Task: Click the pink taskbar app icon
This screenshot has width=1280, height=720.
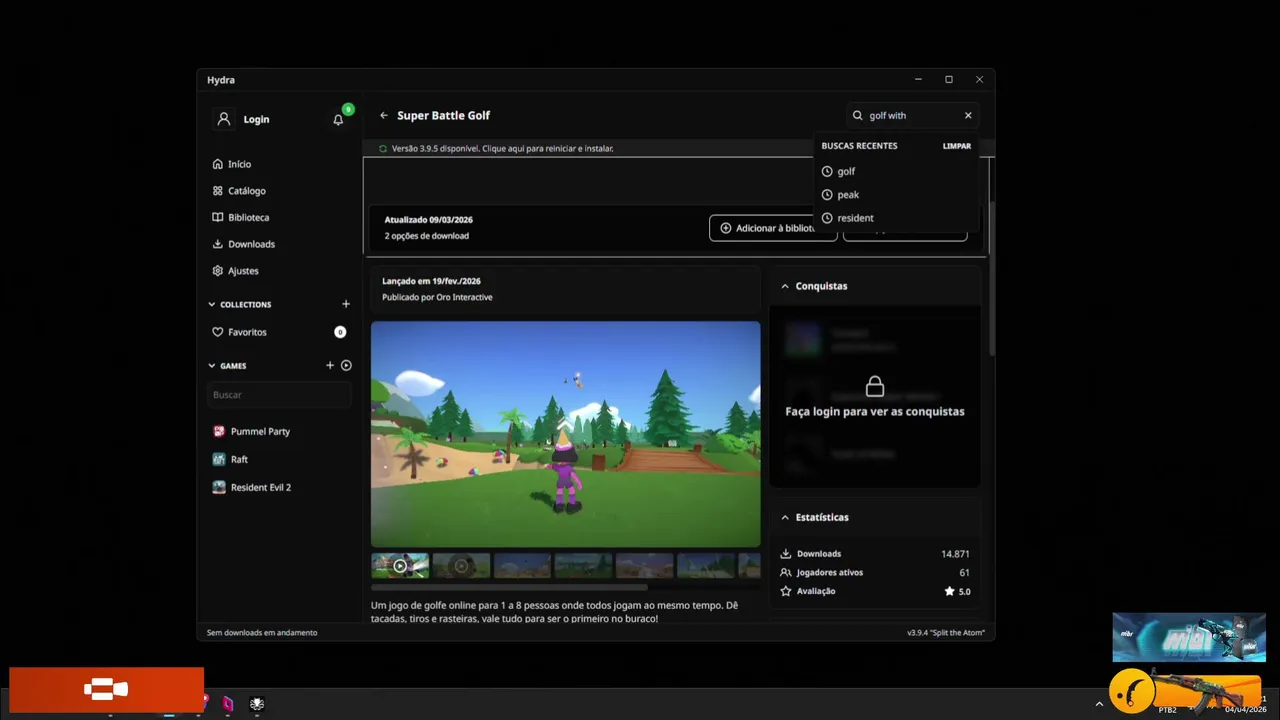Action: coord(228,704)
